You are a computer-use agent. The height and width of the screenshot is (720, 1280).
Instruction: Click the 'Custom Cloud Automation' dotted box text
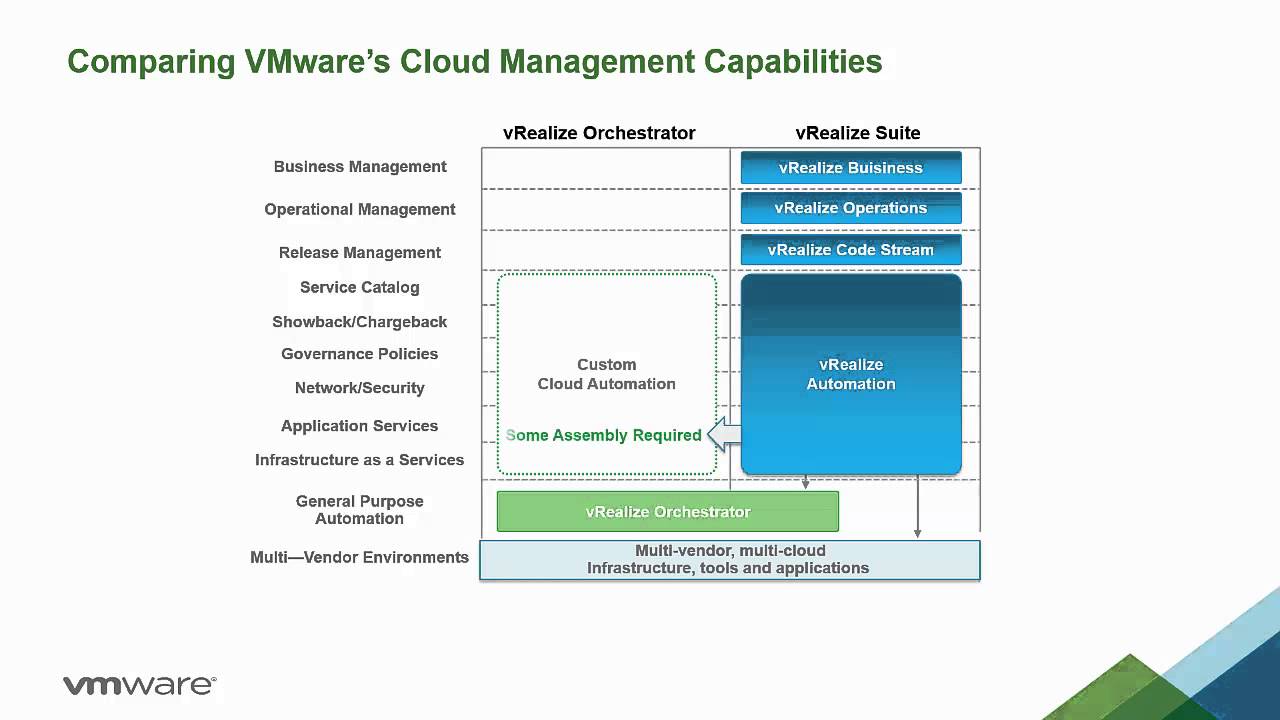click(x=607, y=374)
